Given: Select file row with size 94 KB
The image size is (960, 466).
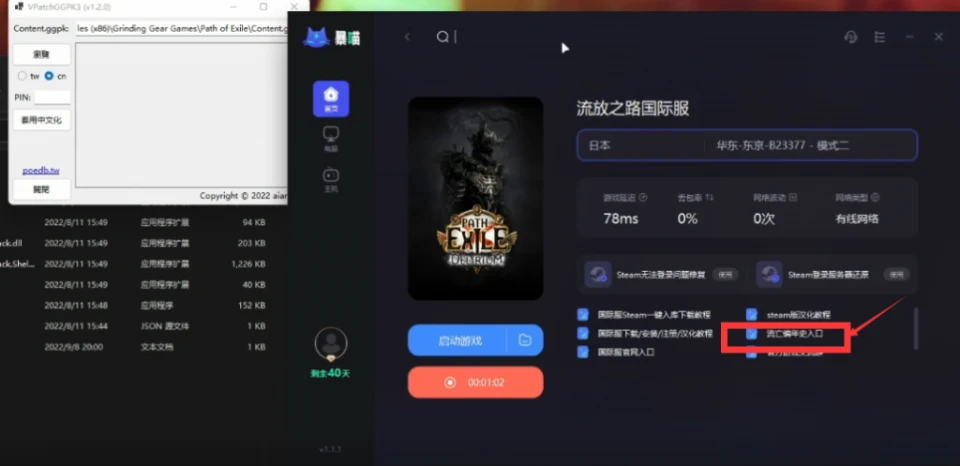Looking at the screenshot, I should tap(133, 222).
